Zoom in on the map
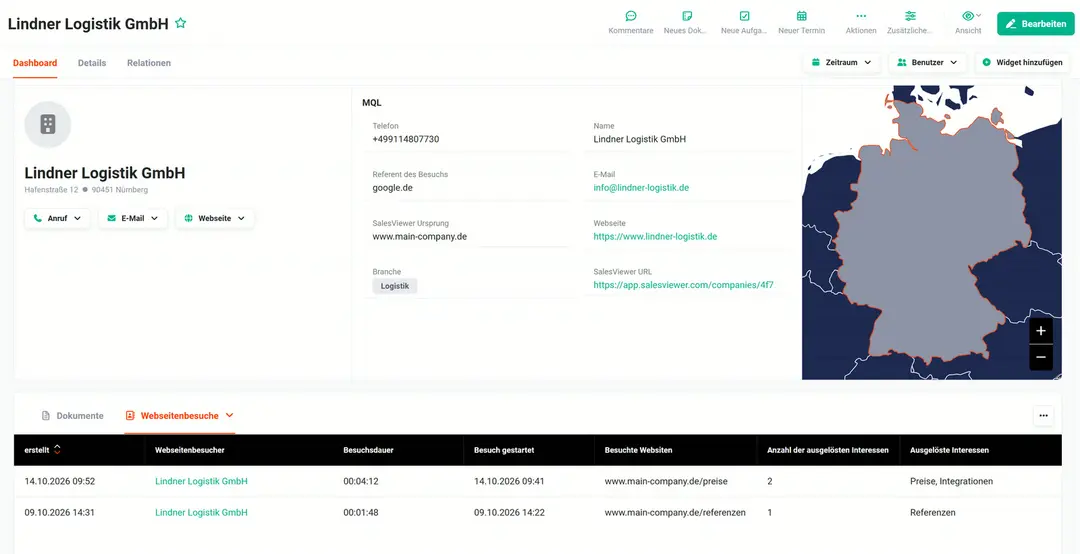This screenshot has height=554, width=1080. 1041,331
